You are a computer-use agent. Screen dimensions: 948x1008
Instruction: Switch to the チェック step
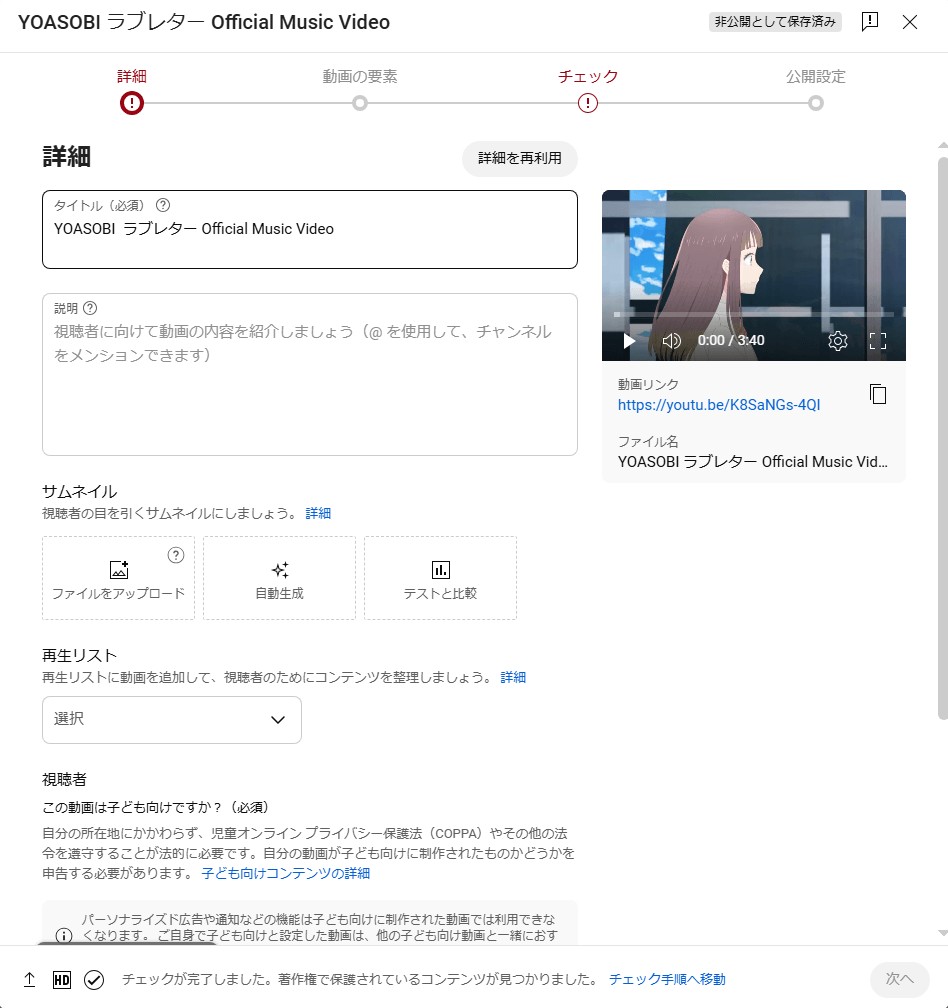588,102
